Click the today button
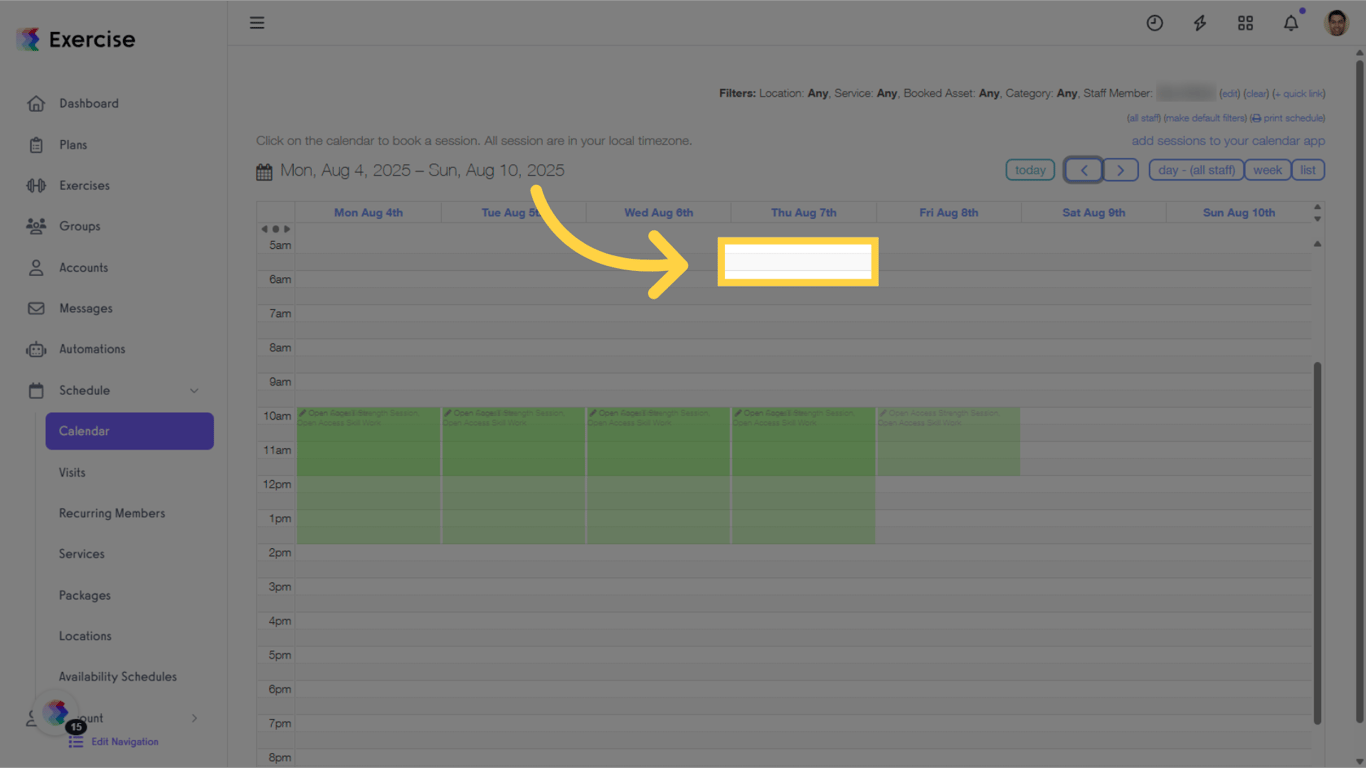The width and height of the screenshot is (1366, 768). 1030,169
